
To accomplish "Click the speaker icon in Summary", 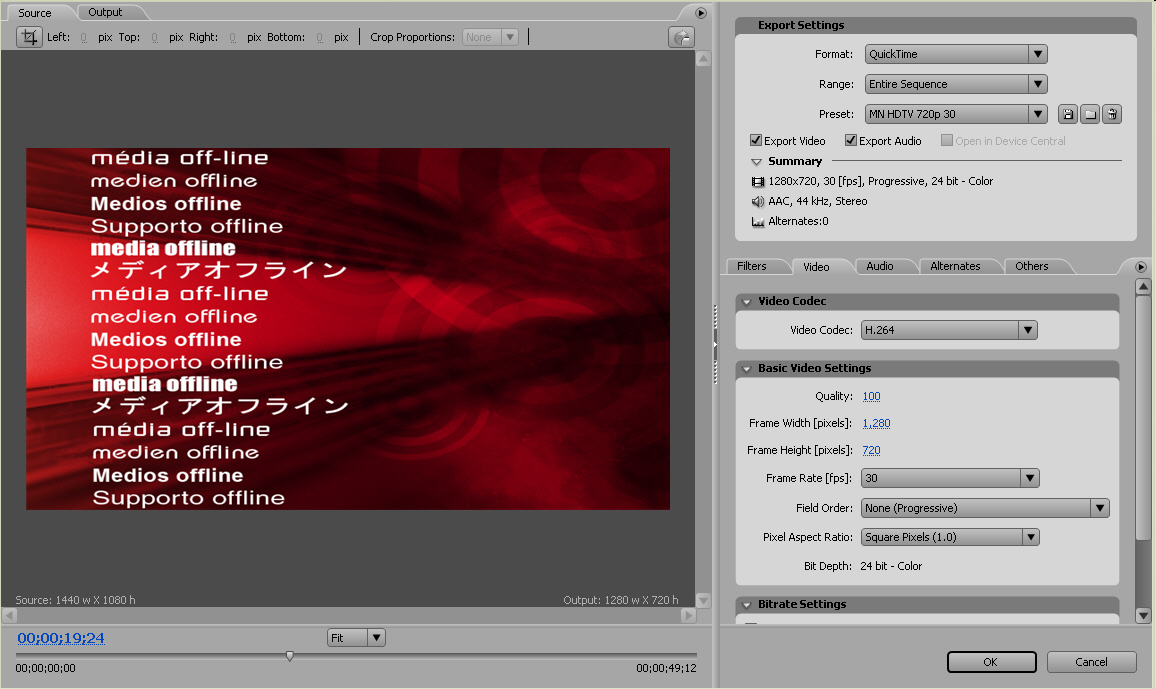I will [758, 202].
